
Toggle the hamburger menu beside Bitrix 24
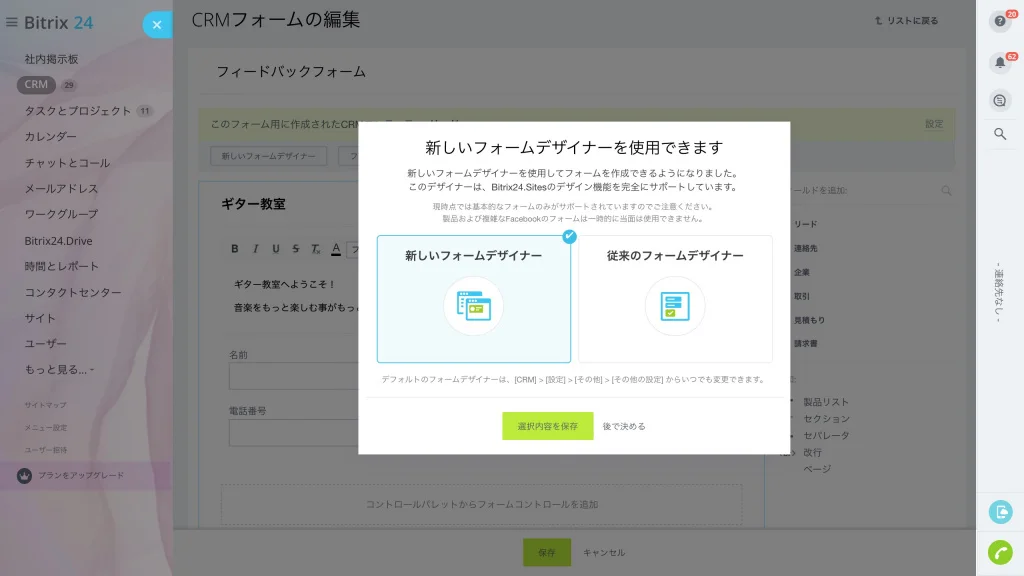[x=11, y=22]
